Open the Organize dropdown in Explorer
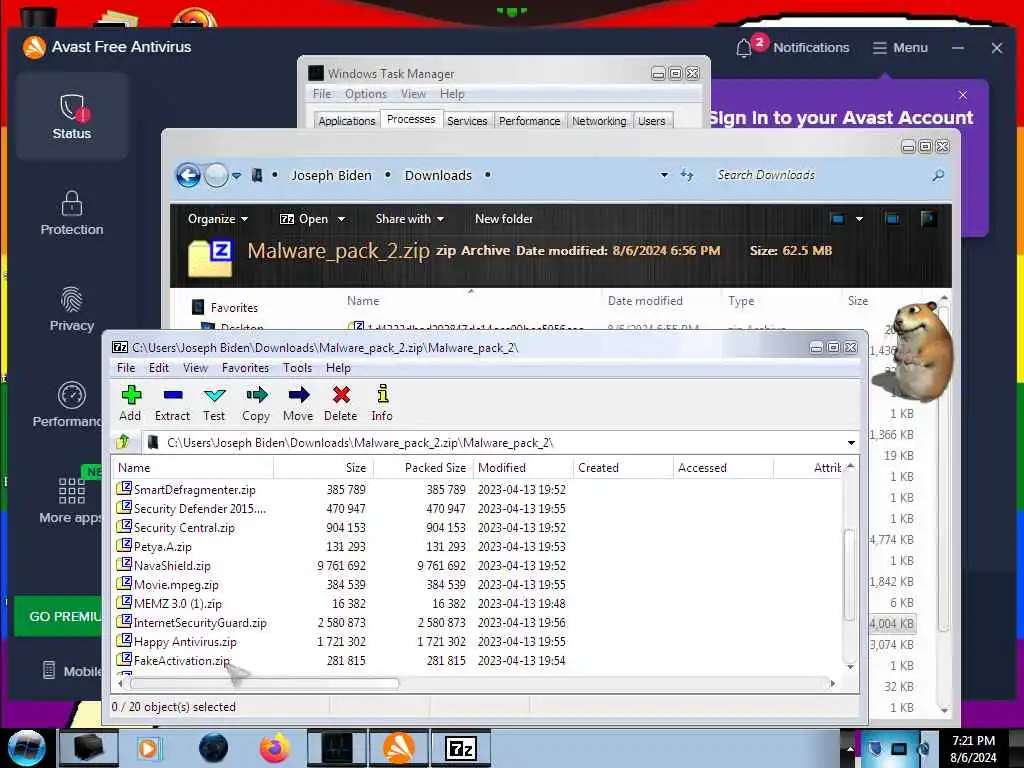Image resolution: width=1024 pixels, height=768 pixels. click(x=217, y=219)
